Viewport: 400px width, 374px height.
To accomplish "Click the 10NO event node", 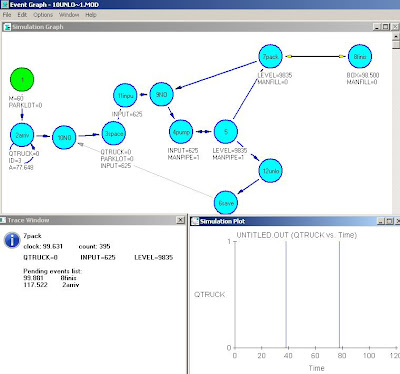I will click(x=64, y=137).
